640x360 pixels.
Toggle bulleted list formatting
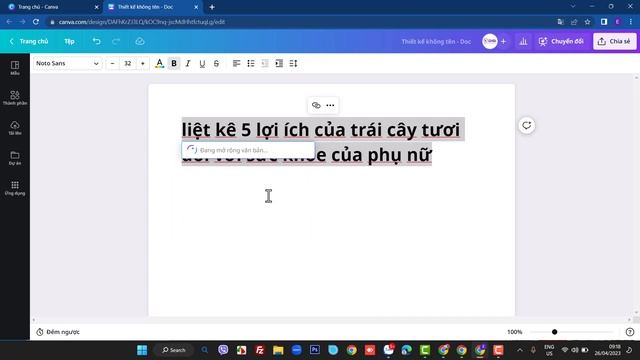point(251,63)
